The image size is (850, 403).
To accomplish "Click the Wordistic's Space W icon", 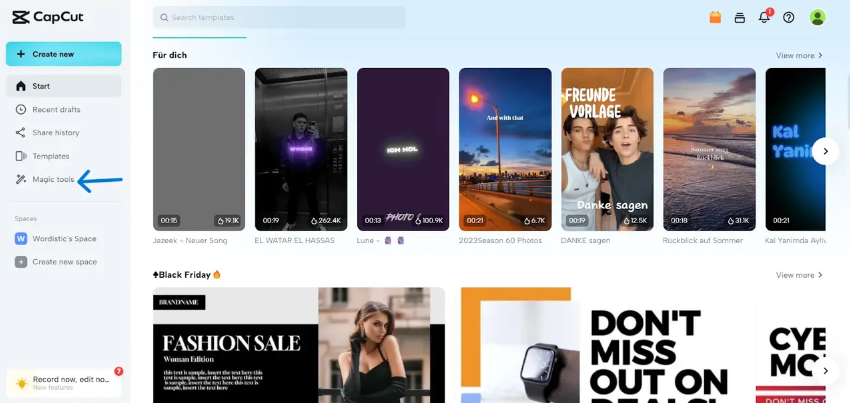I will [21, 239].
